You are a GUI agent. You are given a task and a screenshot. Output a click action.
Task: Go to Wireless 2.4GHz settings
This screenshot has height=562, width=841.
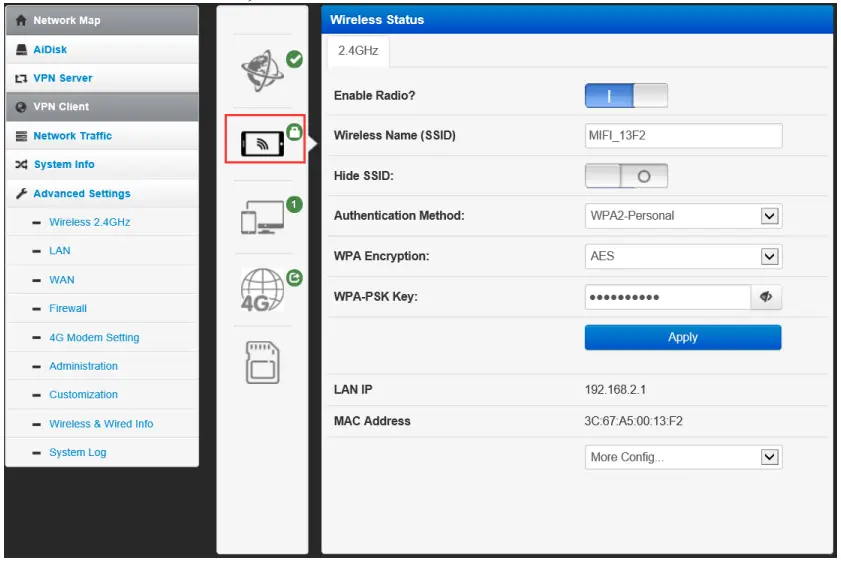(102, 222)
